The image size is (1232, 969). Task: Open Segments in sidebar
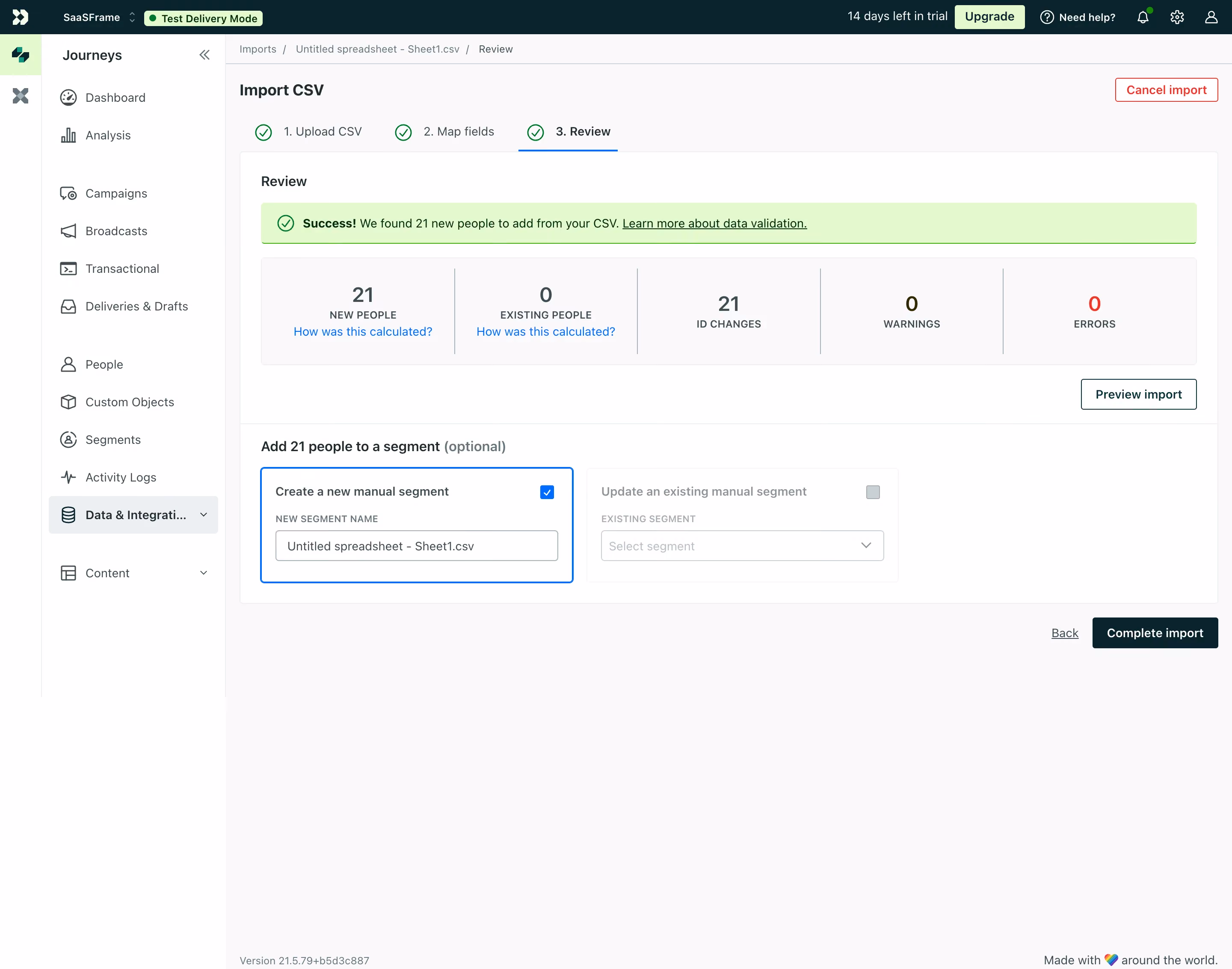click(133, 440)
